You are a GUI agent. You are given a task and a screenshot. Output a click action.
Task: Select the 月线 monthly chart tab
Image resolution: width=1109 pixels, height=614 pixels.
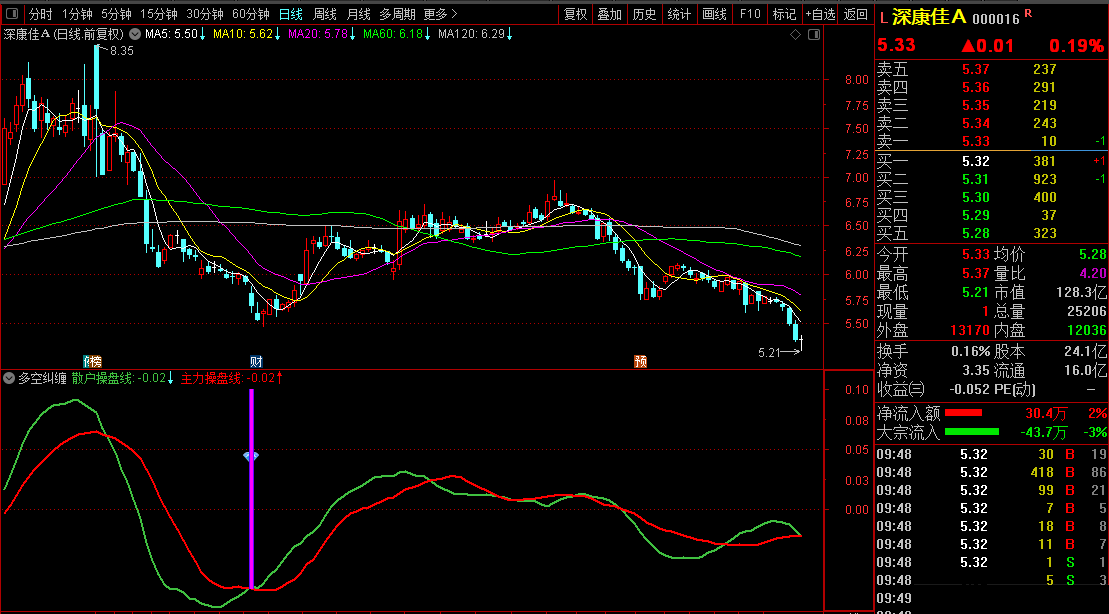pyautogui.click(x=359, y=14)
